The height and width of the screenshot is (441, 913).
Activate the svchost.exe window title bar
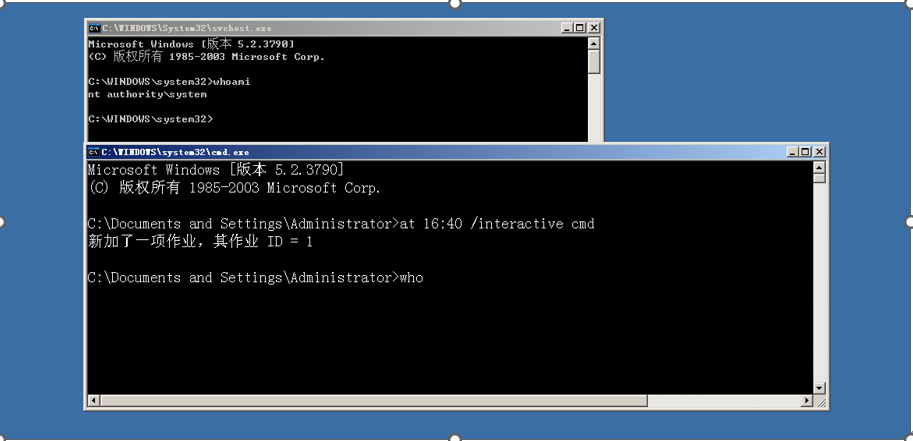pos(326,28)
